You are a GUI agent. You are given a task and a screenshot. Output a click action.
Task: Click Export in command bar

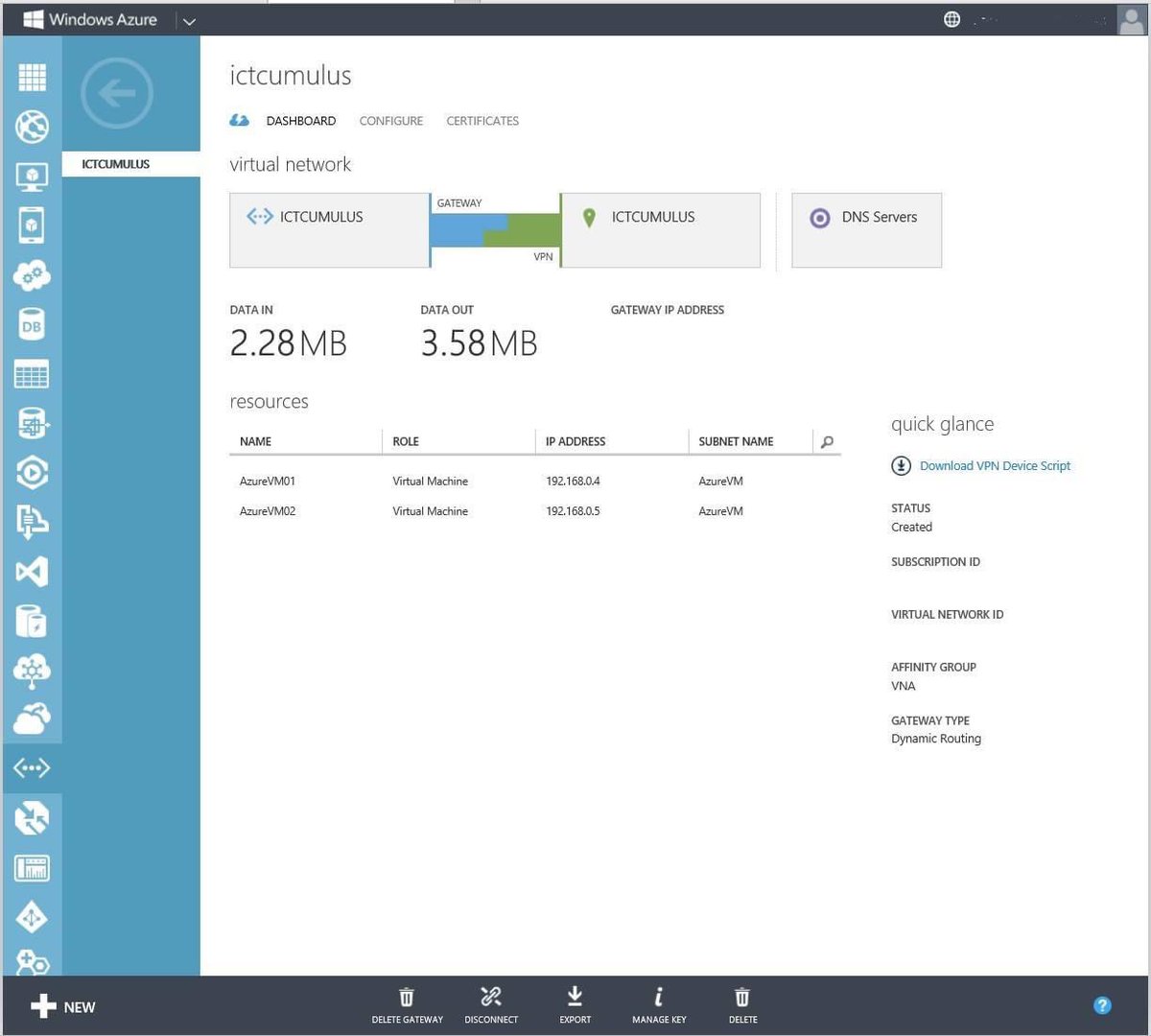[x=575, y=1005]
